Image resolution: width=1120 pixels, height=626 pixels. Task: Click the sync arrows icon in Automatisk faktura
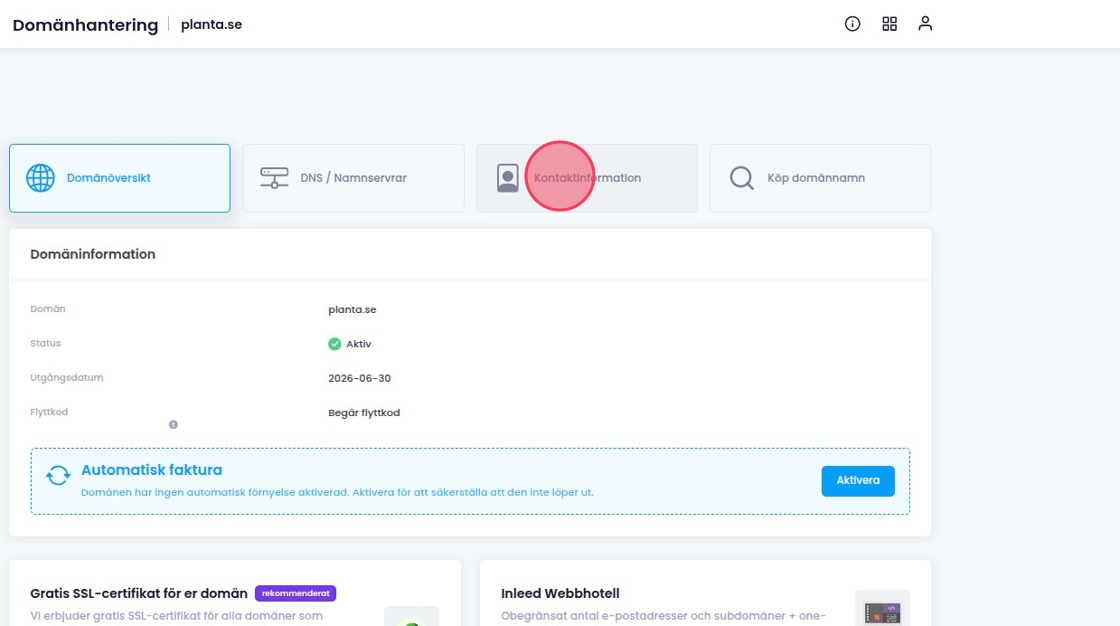pyautogui.click(x=59, y=476)
